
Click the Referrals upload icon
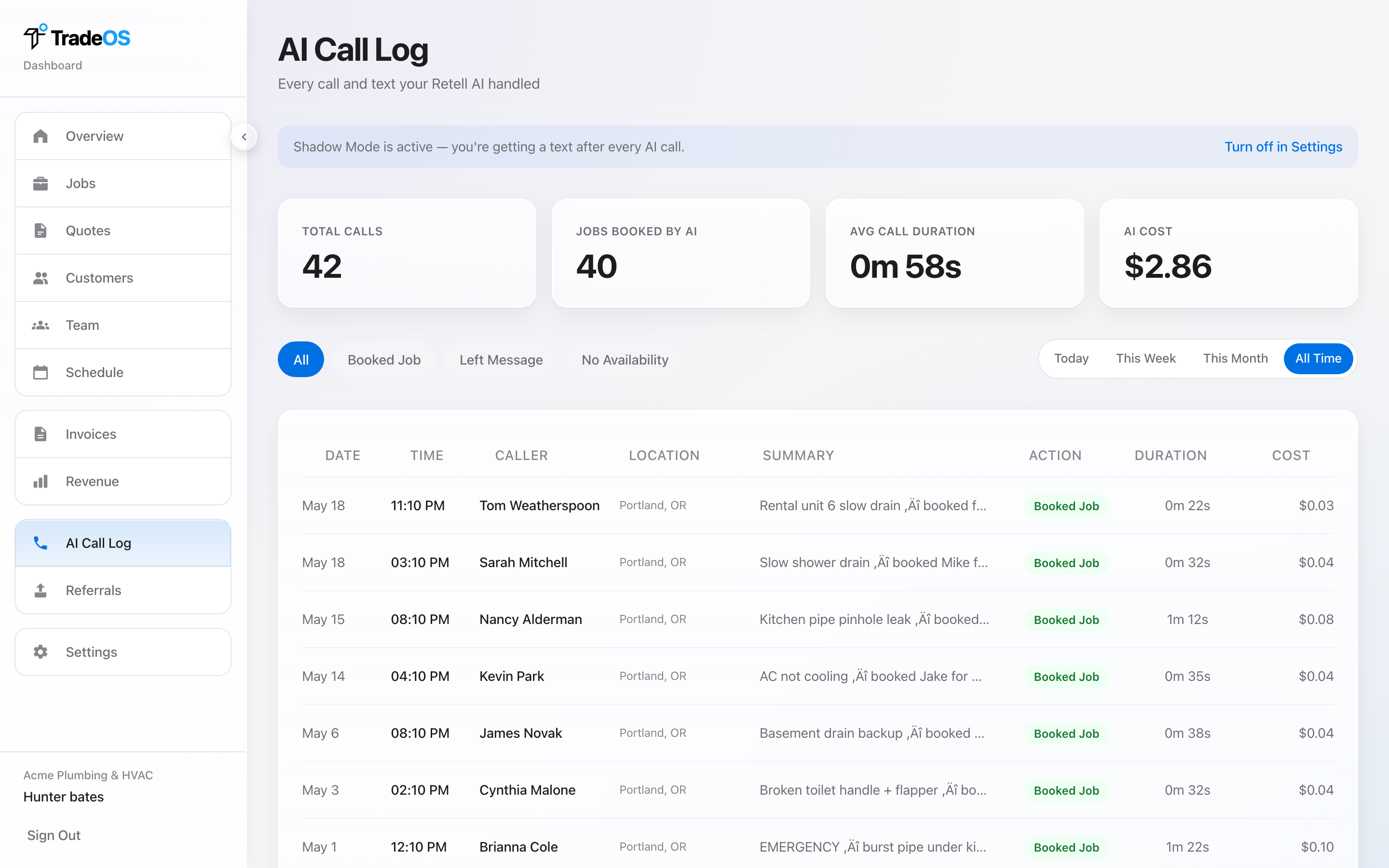tap(40, 590)
